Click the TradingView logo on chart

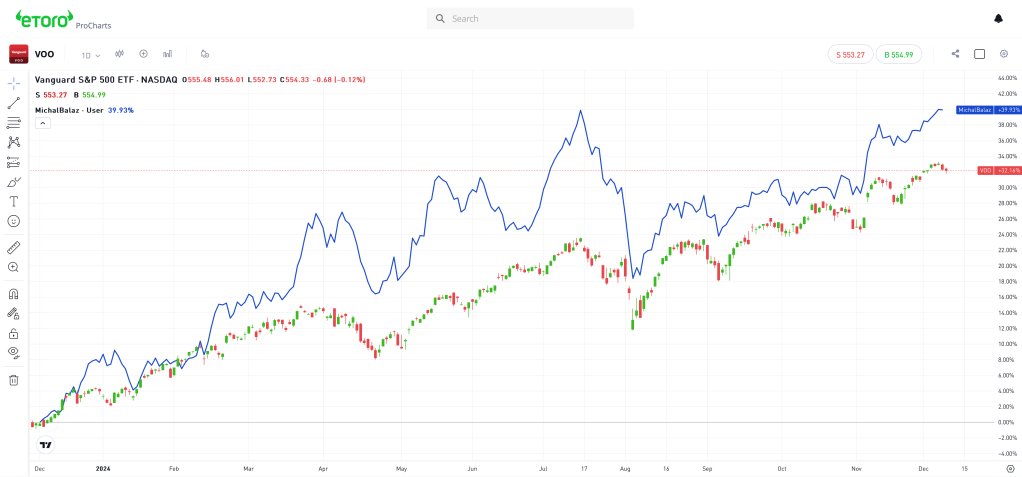(45, 446)
